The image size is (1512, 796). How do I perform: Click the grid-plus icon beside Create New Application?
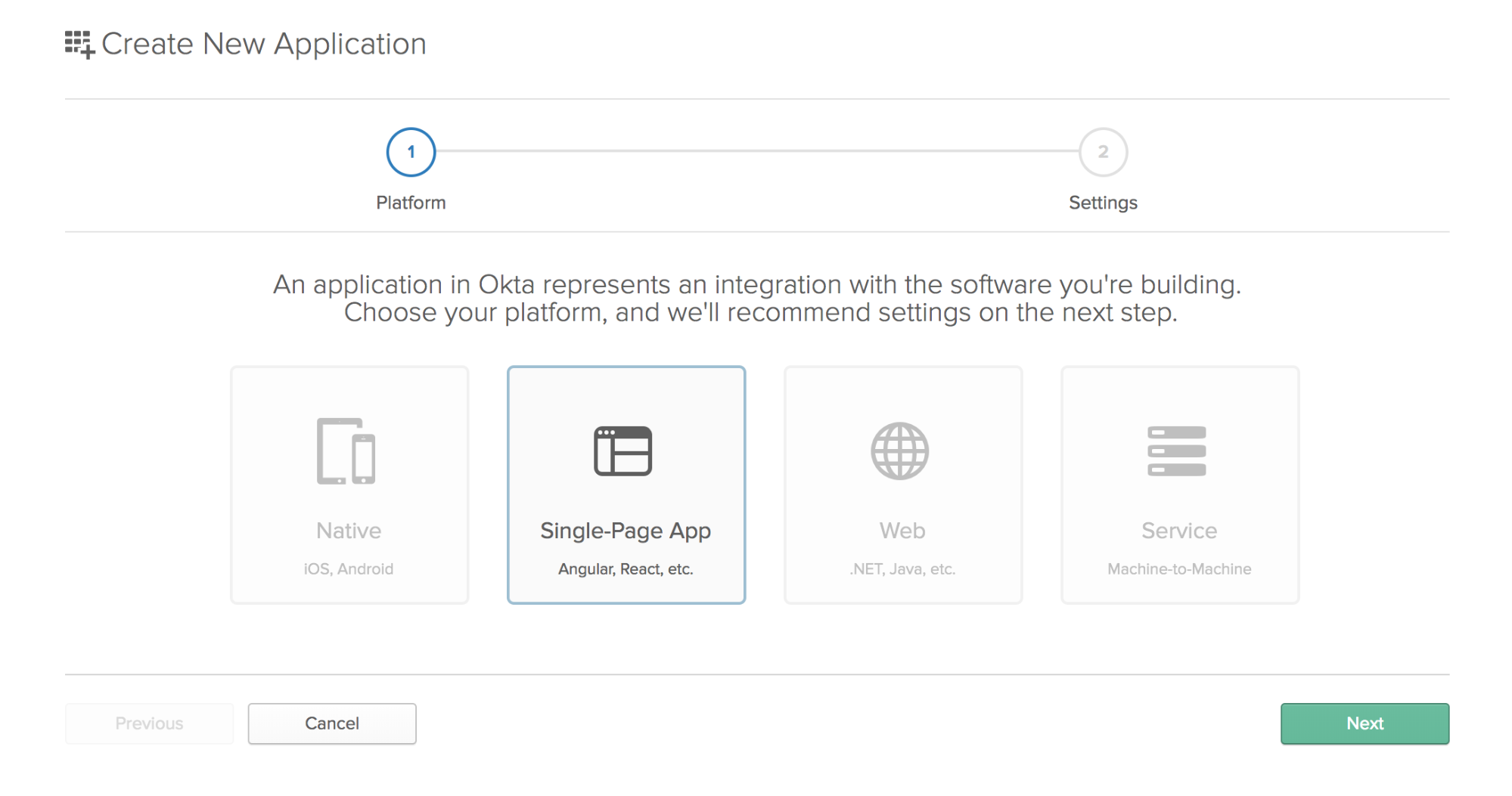point(79,45)
